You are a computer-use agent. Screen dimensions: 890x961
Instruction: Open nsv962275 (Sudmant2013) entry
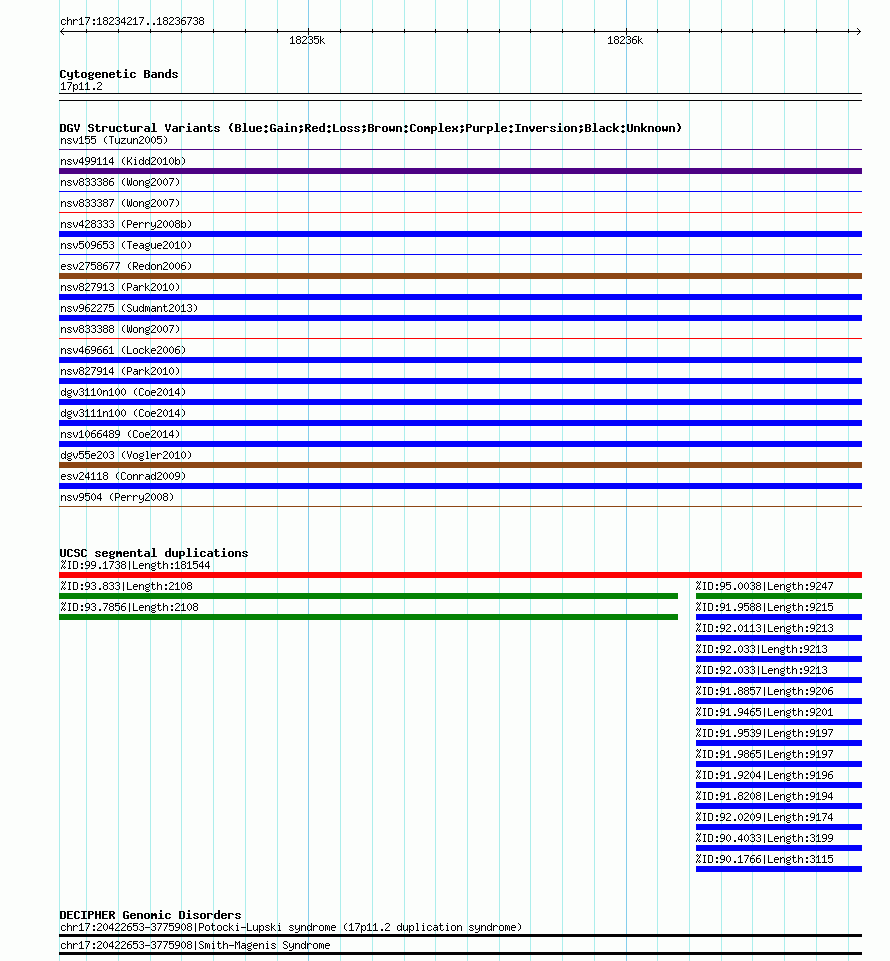pos(129,308)
